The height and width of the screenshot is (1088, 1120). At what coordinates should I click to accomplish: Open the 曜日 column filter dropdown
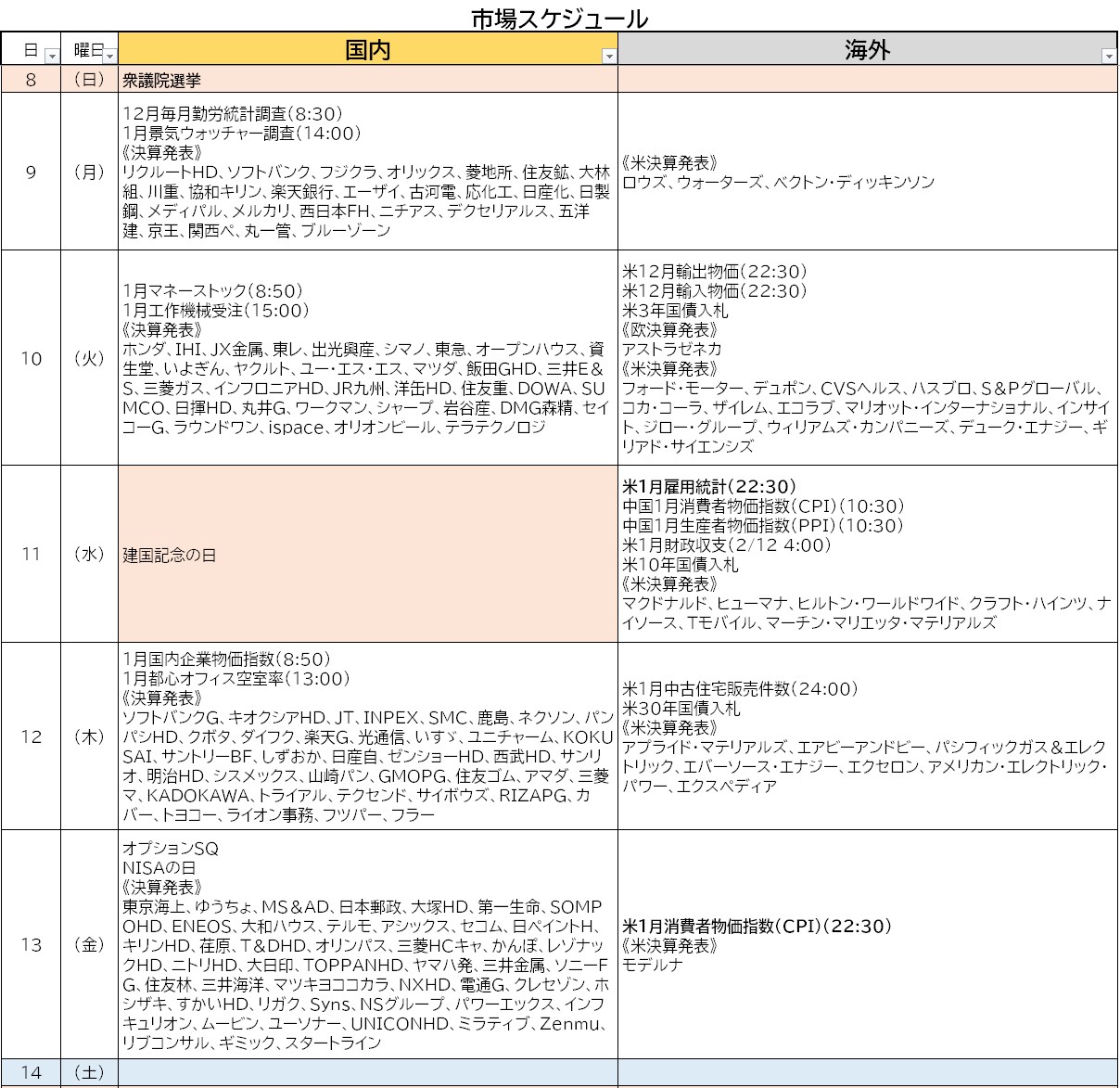pos(109,57)
